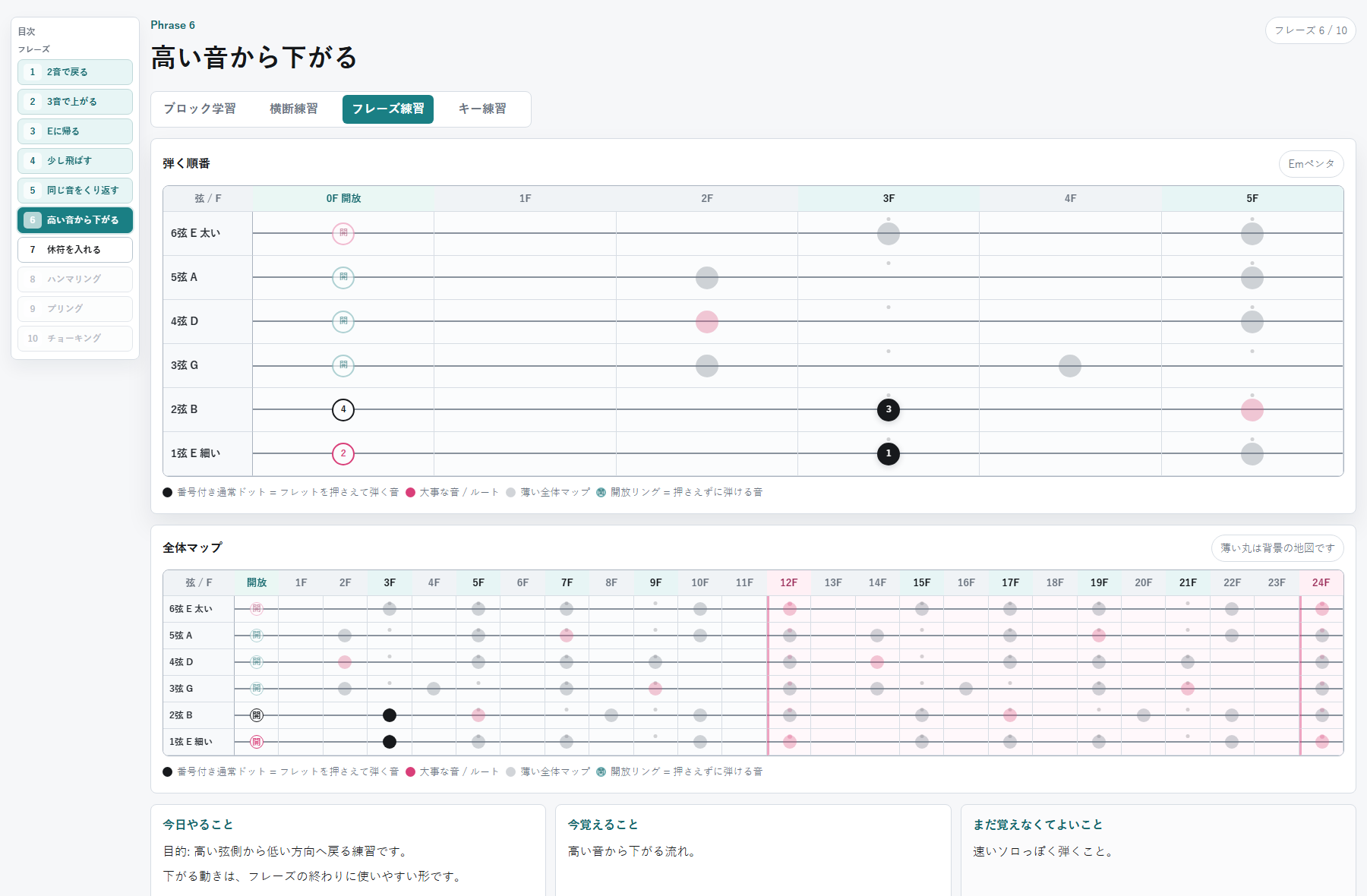Click the gray dot on 6弦 5F
This screenshot has height=896, width=1367.
(1252, 234)
